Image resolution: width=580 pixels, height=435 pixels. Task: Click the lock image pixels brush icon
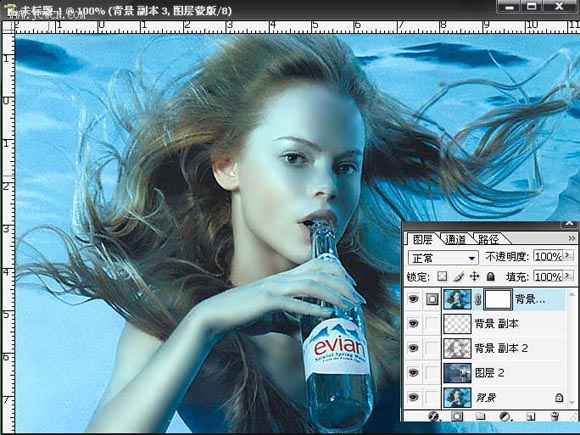point(459,276)
